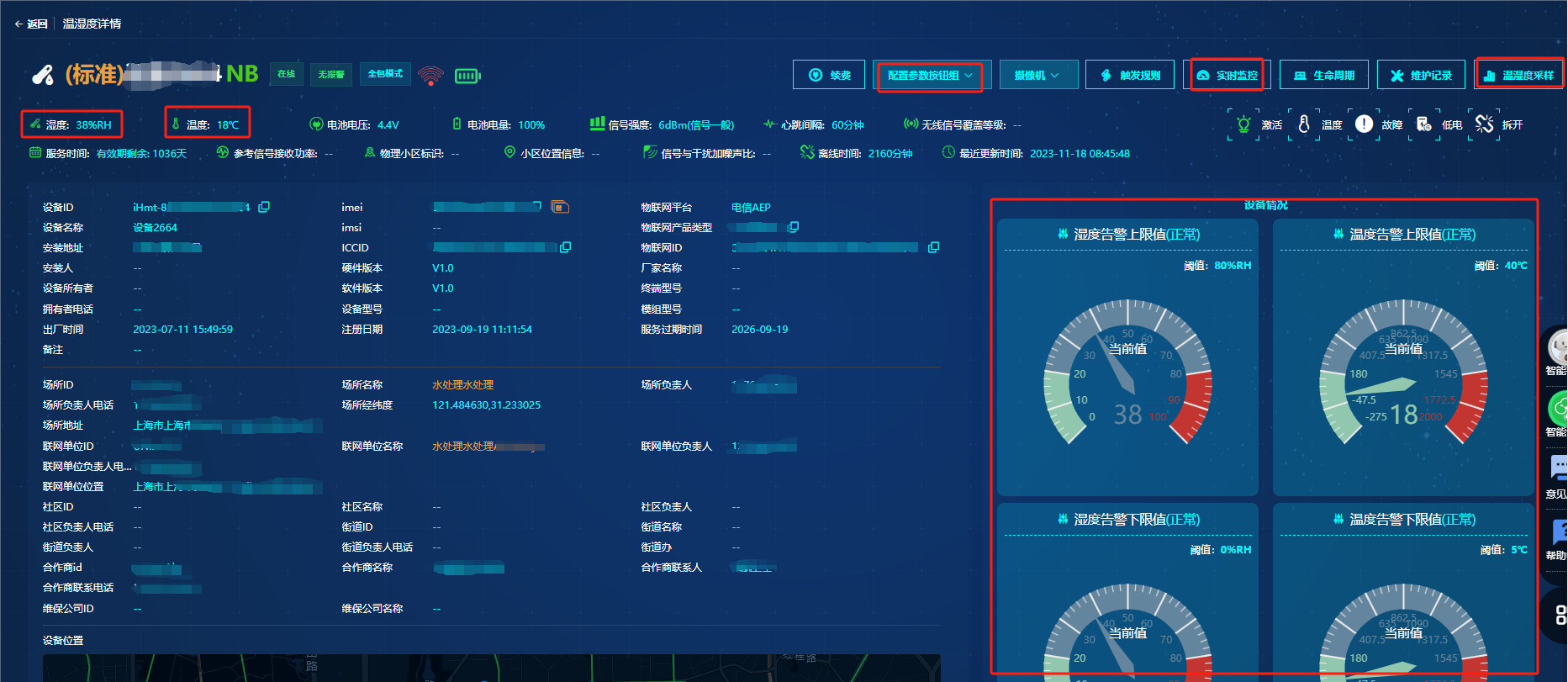
Task: Click the 设备情况 panel title
Action: pyautogui.click(x=1265, y=205)
